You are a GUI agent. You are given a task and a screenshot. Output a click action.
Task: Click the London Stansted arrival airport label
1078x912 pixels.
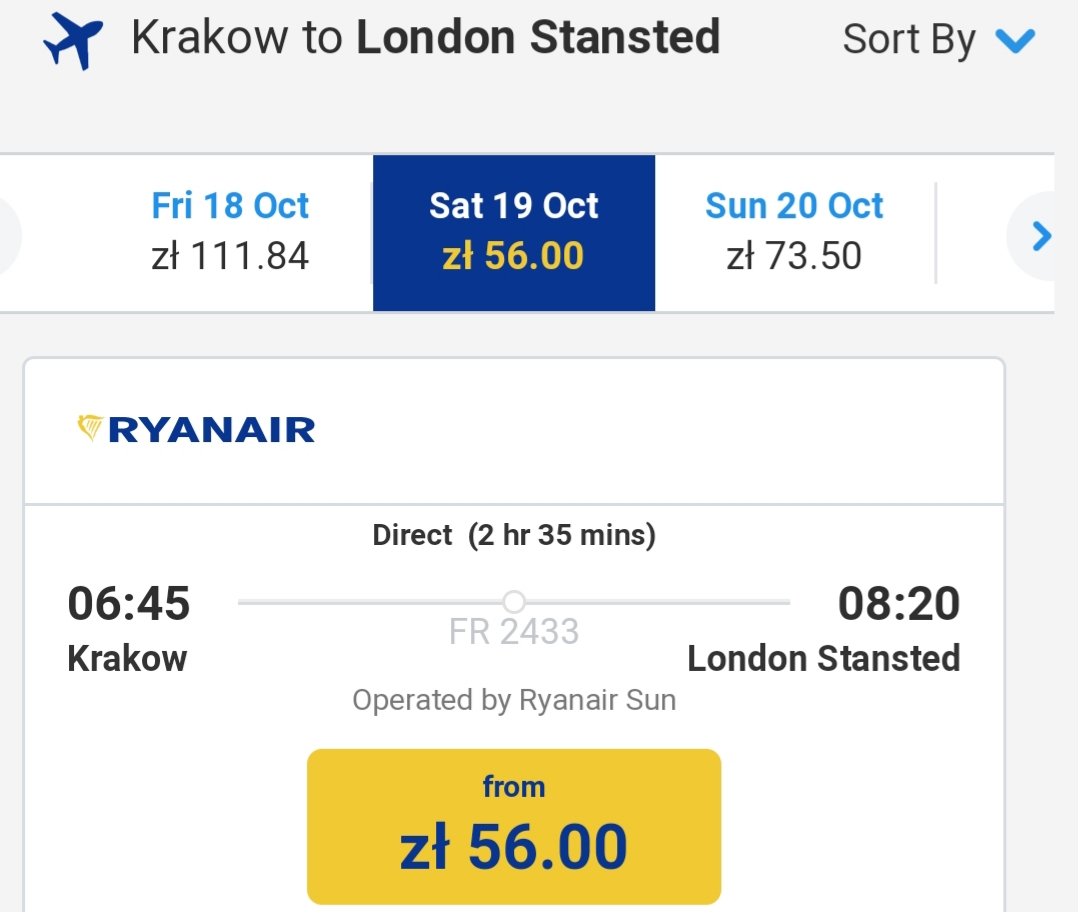tap(824, 658)
